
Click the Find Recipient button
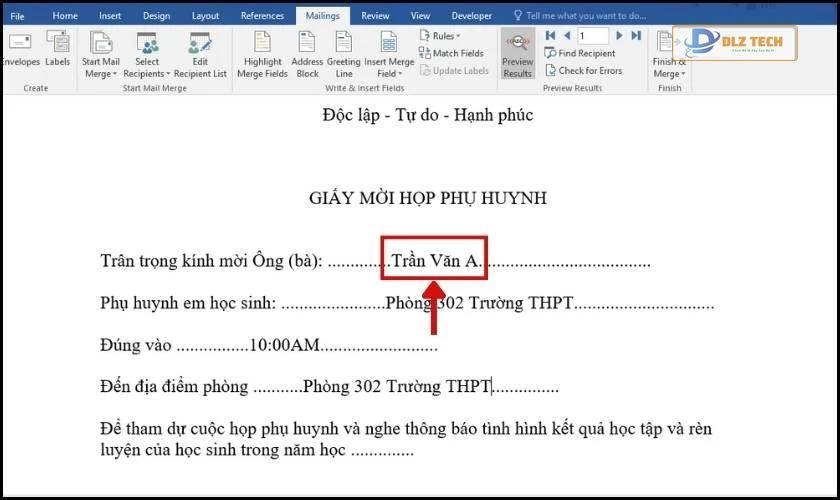(x=580, y=53)
